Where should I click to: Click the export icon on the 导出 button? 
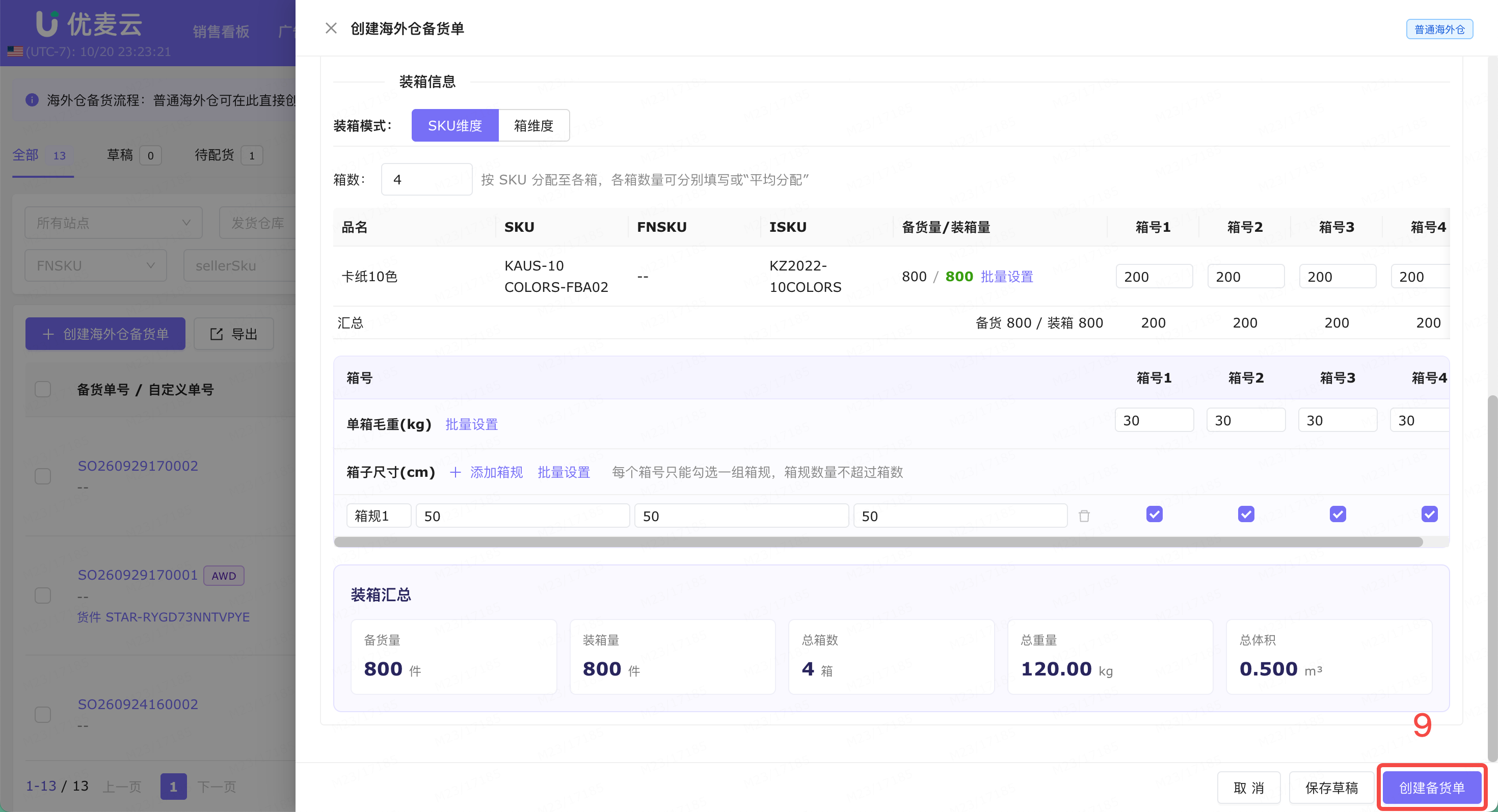point(217,334)
